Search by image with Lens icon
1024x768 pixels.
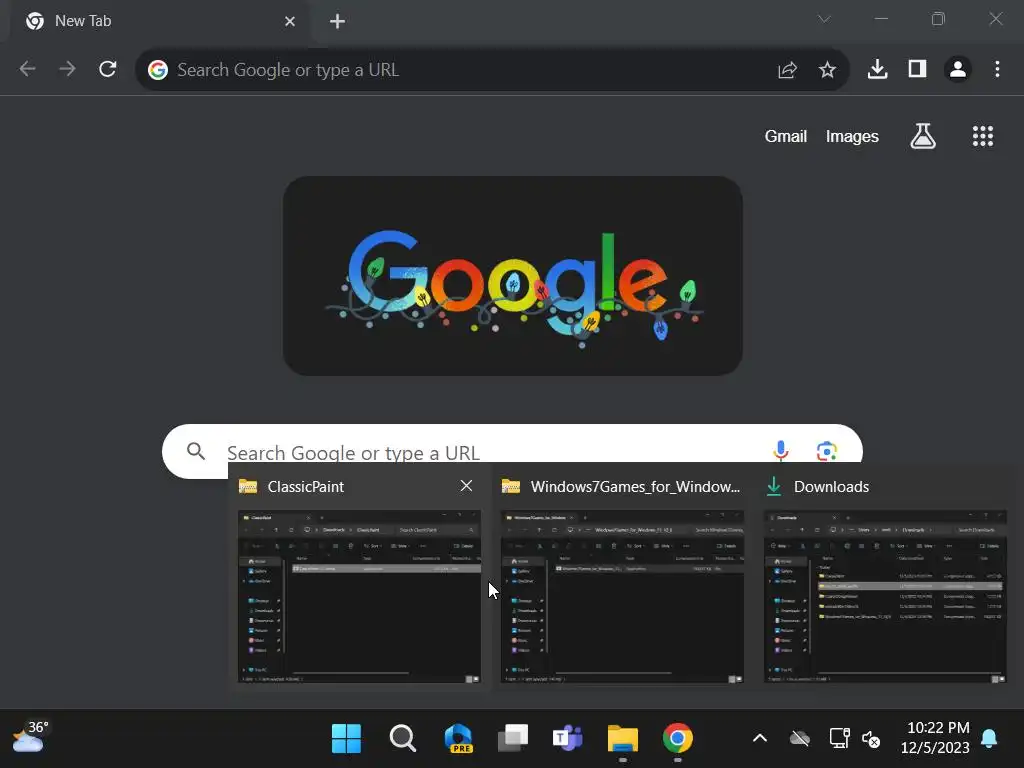pyautogui.click(x=827, y=451)
